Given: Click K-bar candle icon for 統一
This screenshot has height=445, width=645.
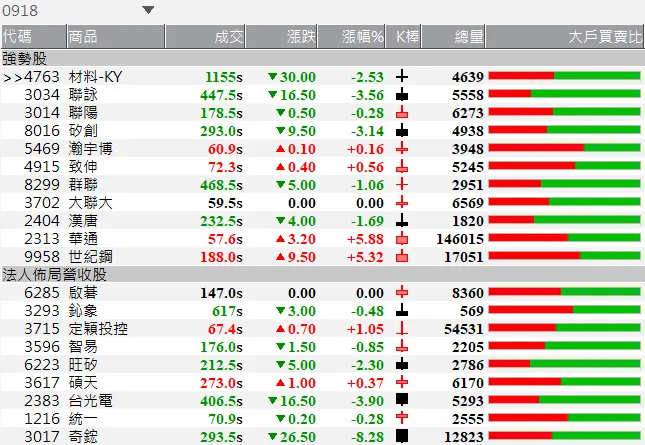Looking at the screenshot, I should click(x=402, y=419).
